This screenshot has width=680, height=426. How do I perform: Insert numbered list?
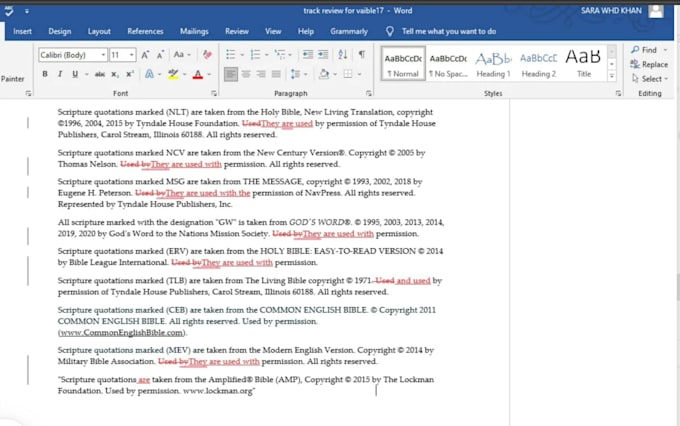[x=255, y=54]
